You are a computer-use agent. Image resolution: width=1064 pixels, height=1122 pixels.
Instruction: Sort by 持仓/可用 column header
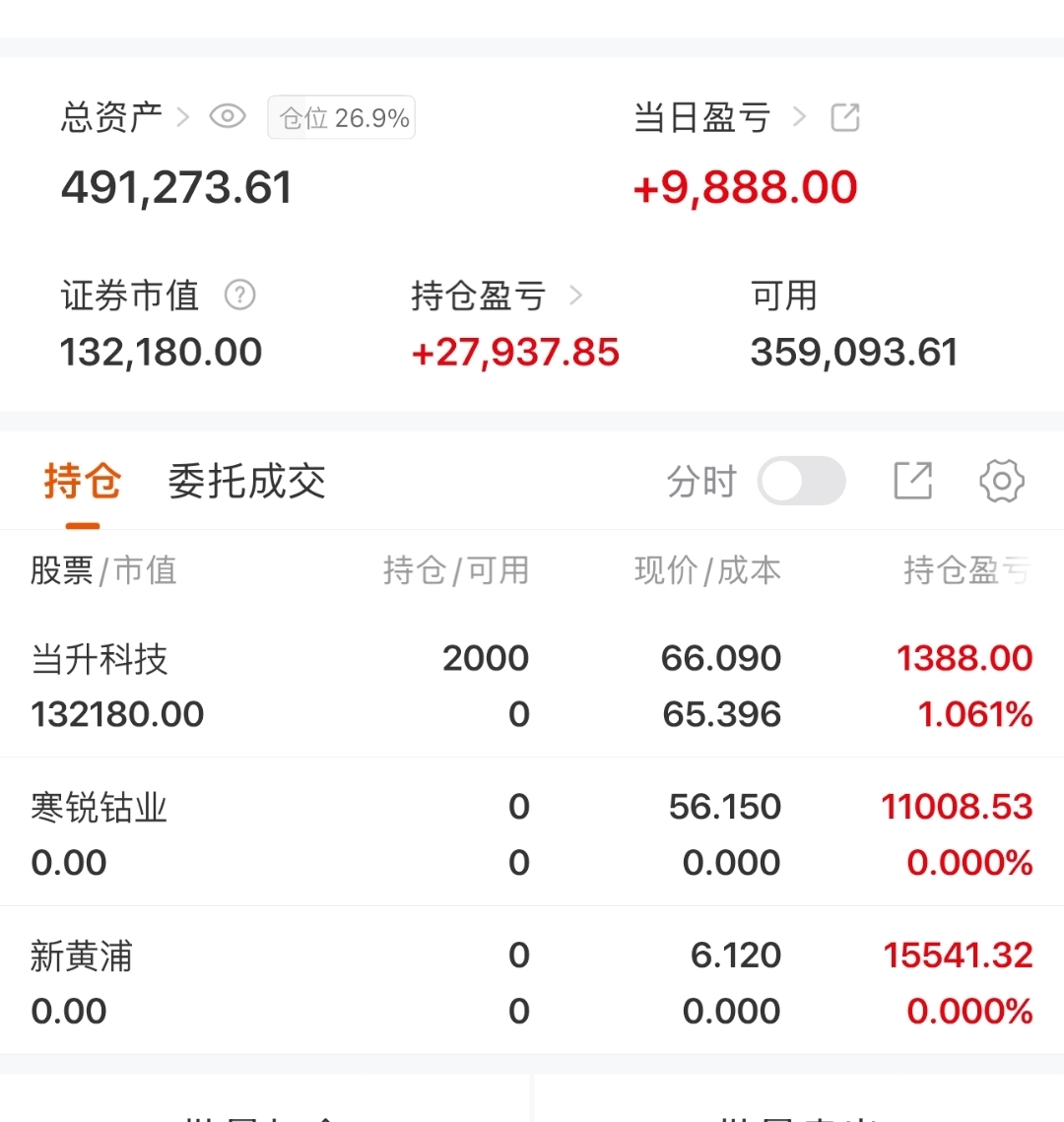[455, 570]
